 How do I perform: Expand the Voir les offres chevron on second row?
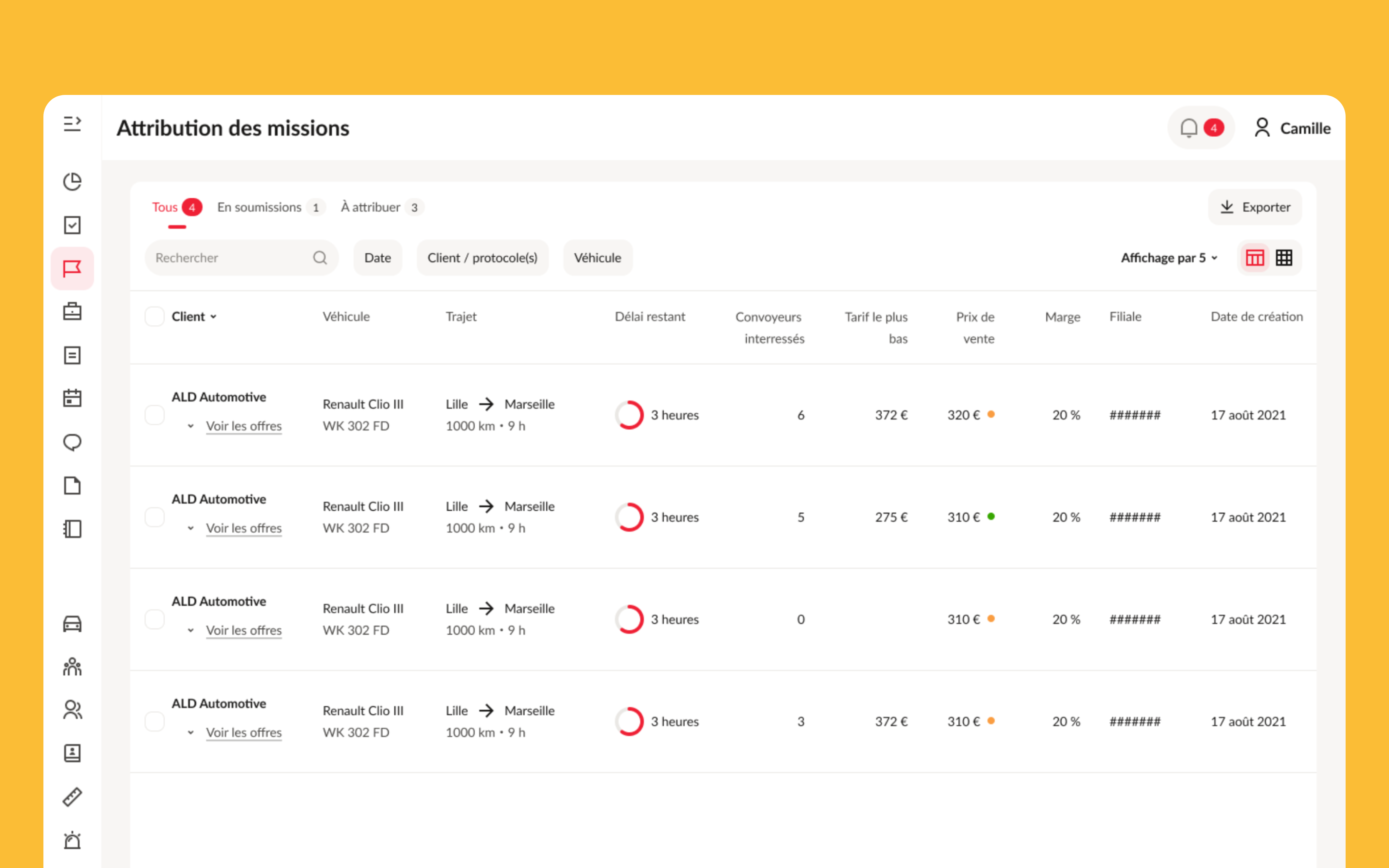192,528
